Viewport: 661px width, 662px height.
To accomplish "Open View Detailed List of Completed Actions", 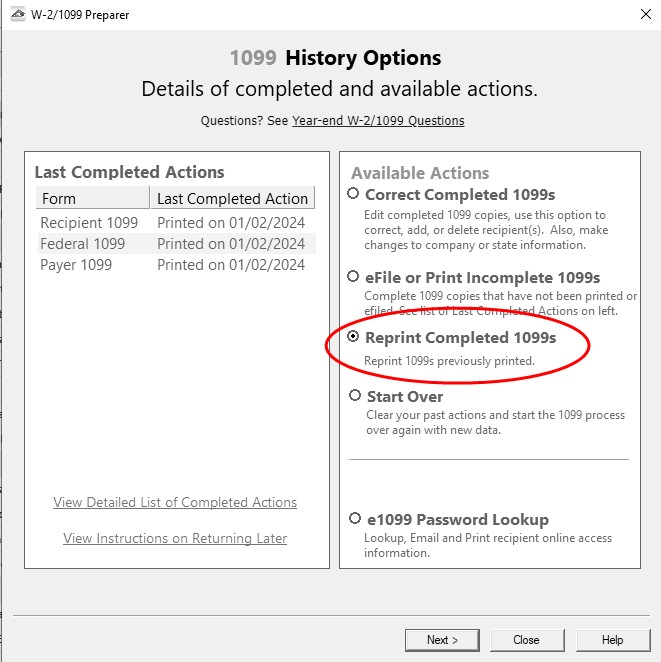I will [x=175, y=502].
